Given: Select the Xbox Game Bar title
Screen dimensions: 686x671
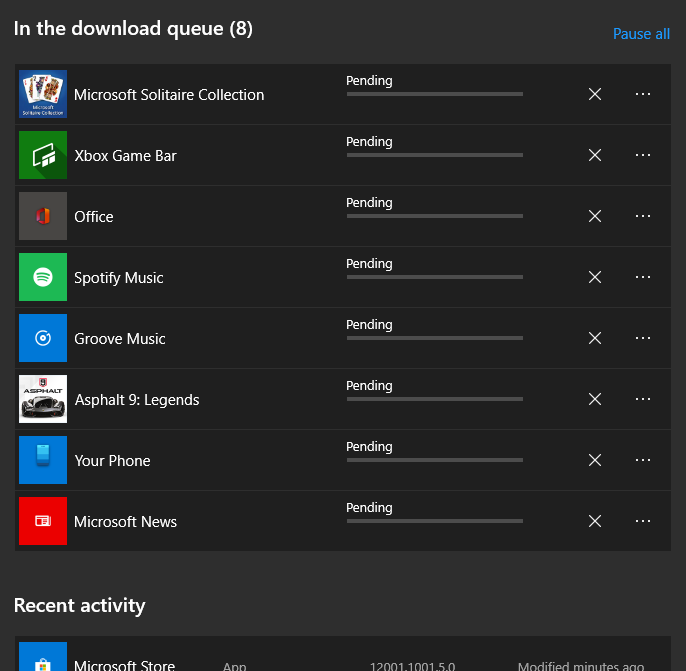Looking at the screenshot, I should coord(126,156).
